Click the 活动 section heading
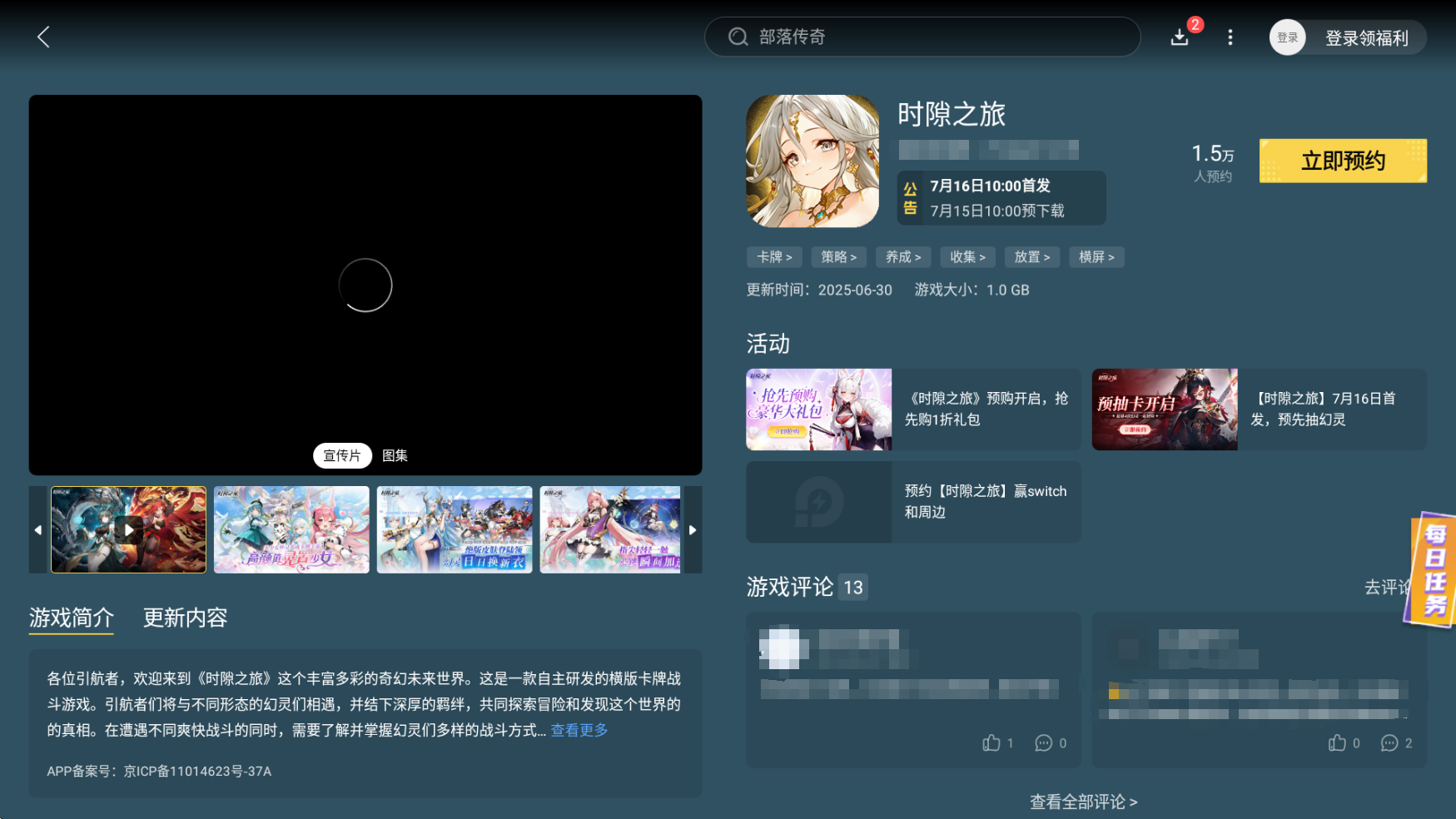This screenshot has width=1456, height=819. coord(768,344)
